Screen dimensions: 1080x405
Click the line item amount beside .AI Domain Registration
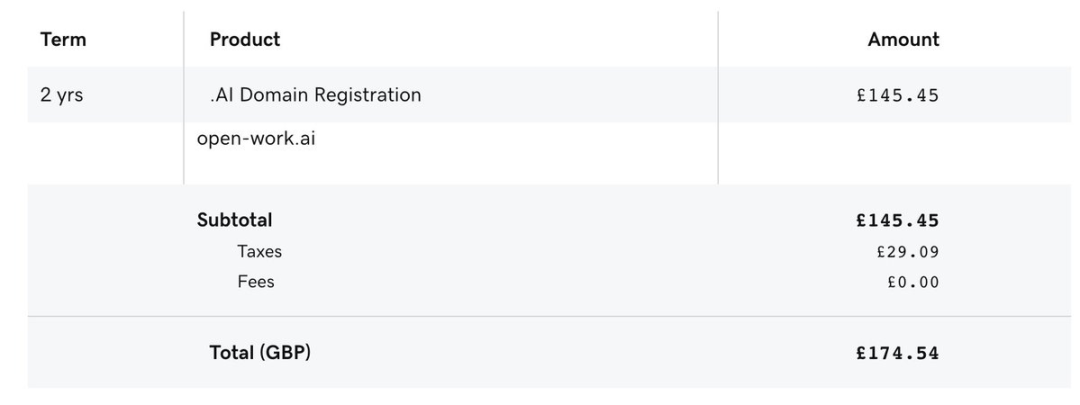(x=897, y=97)
